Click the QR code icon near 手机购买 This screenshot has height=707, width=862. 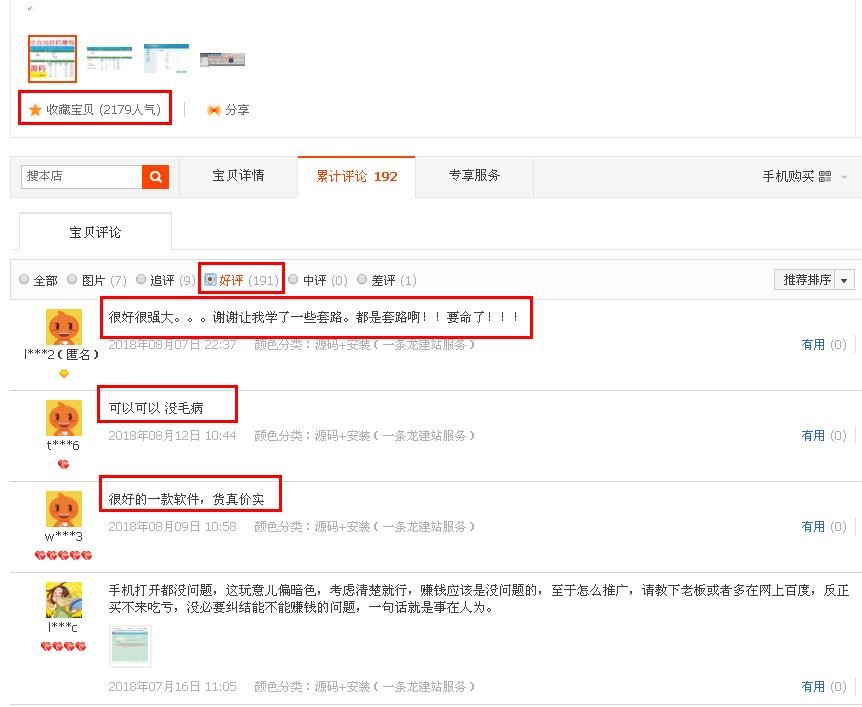click(x=825, y=177)
